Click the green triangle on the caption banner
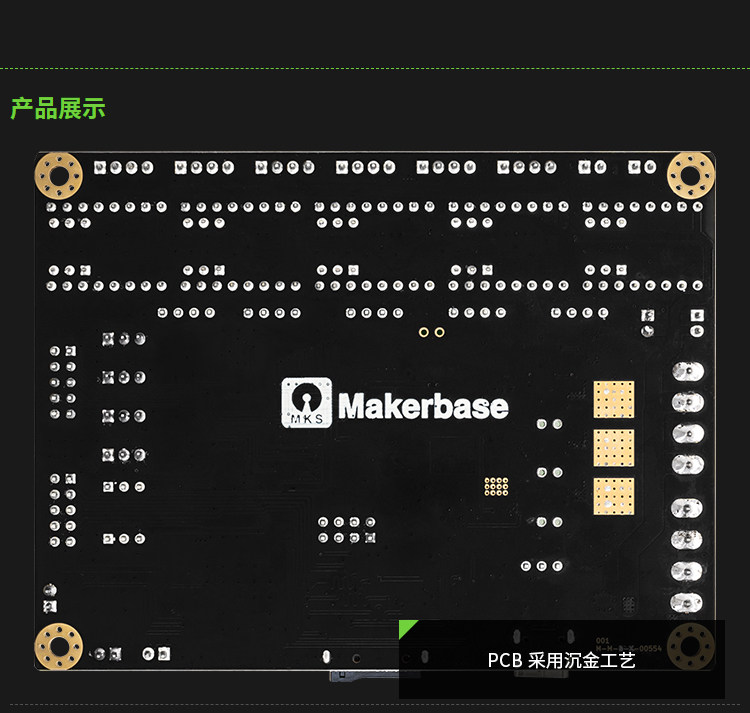This screenshot has height=713, width=750. tap(407, 628)
